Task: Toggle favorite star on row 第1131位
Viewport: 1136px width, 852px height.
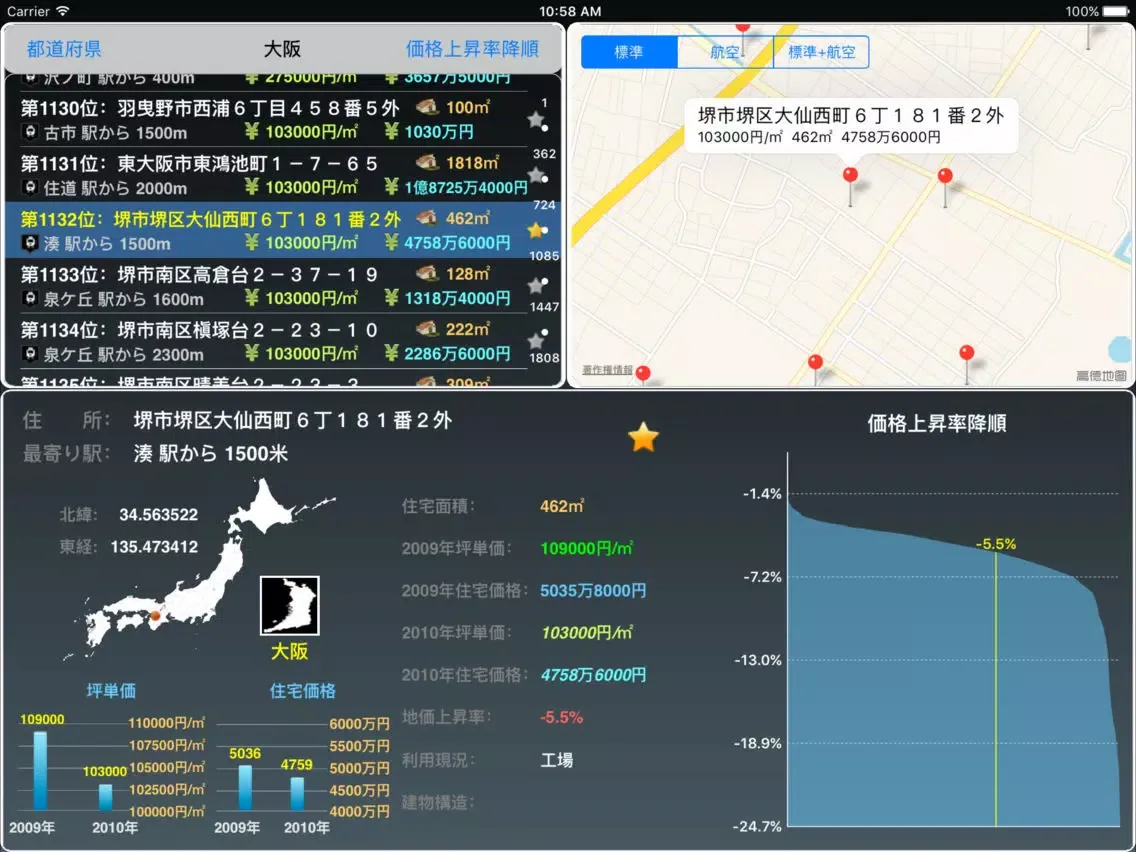Action: pos(535,175)
